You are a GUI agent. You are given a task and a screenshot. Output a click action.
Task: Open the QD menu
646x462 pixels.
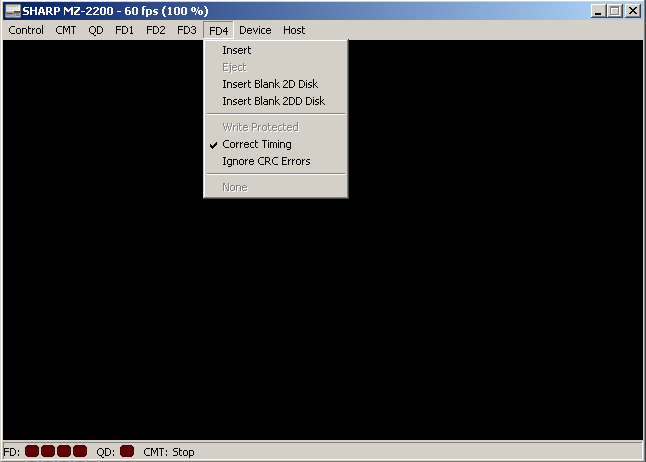[96, 30]
